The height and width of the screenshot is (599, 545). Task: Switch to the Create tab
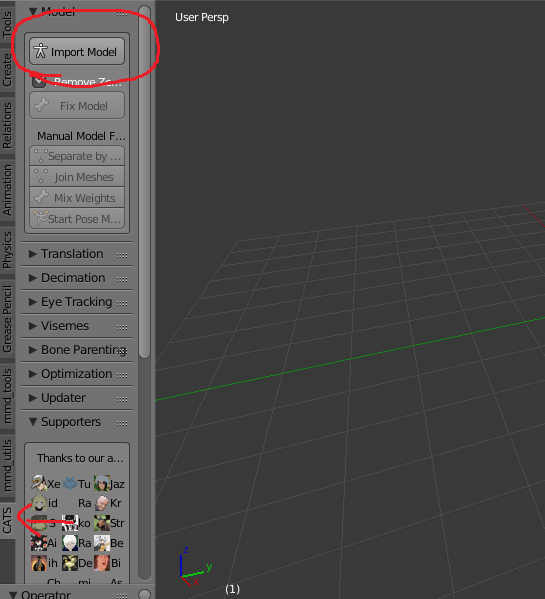click(x=7, y=70)
